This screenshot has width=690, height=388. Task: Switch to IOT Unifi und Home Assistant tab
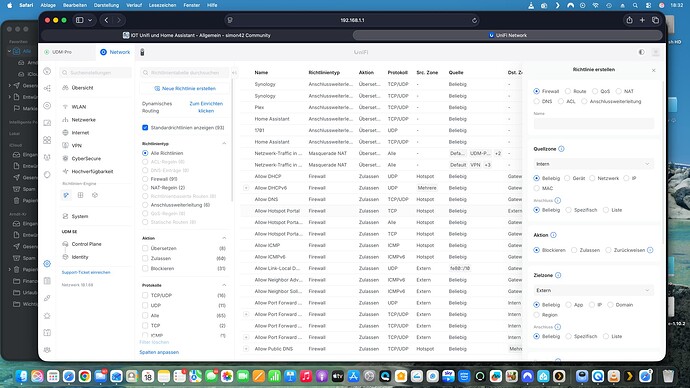pos(196,35)
